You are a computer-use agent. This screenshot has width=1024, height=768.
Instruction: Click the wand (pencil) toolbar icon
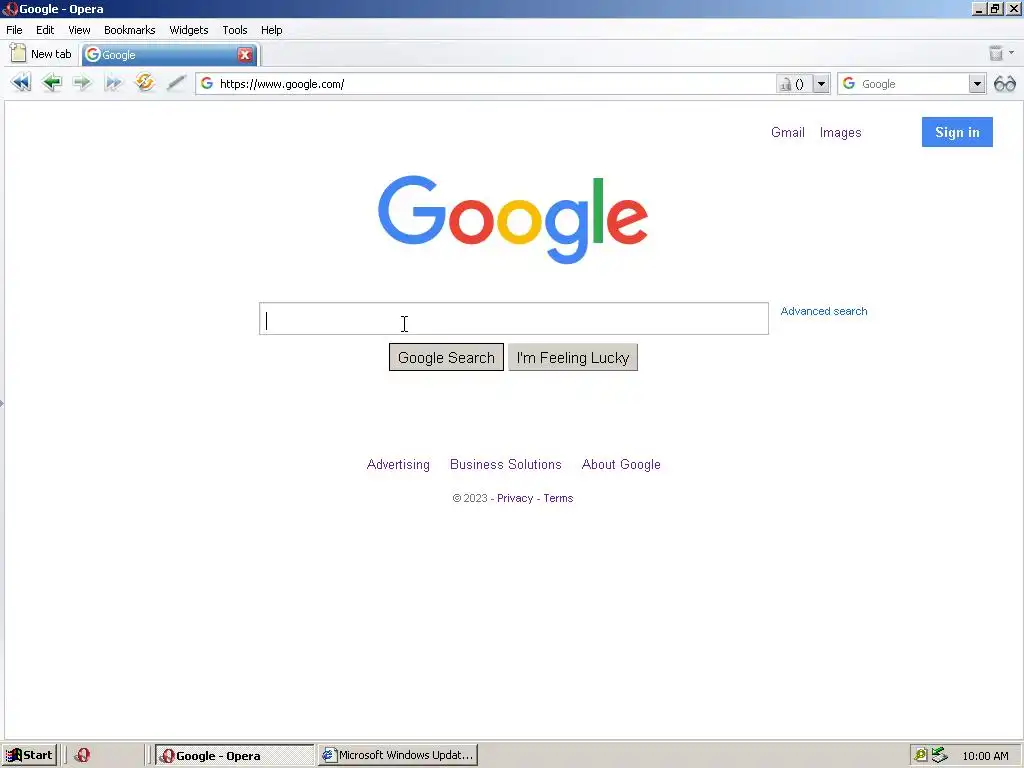(x=176, y=83)
